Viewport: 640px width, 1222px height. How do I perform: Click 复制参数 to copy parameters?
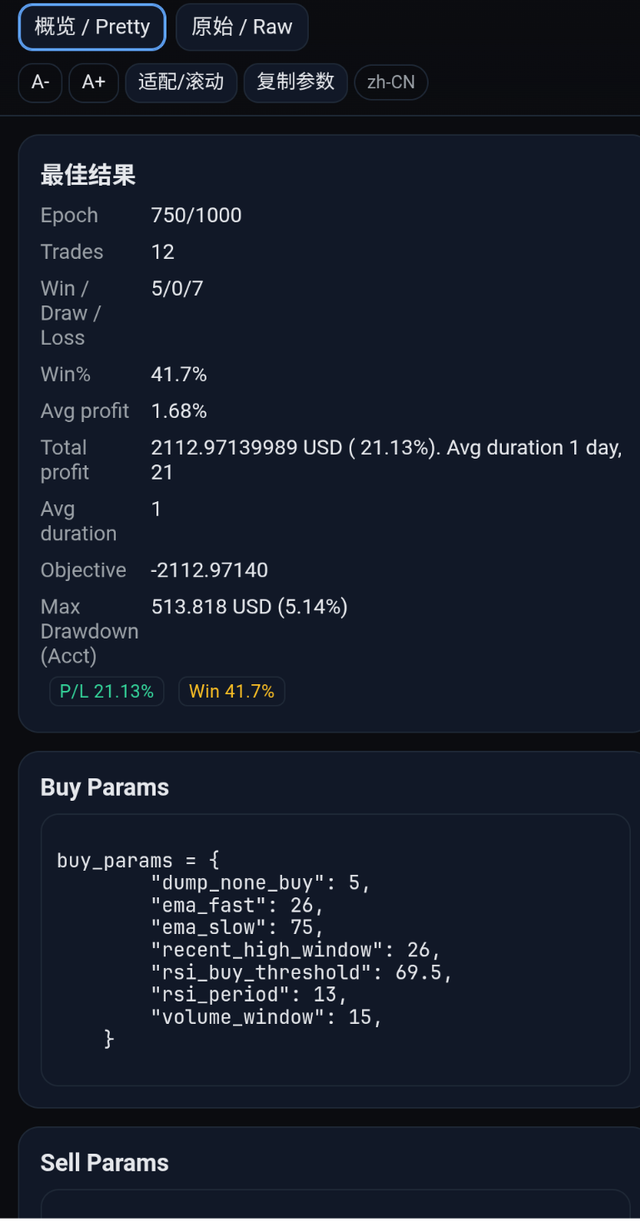295,83
